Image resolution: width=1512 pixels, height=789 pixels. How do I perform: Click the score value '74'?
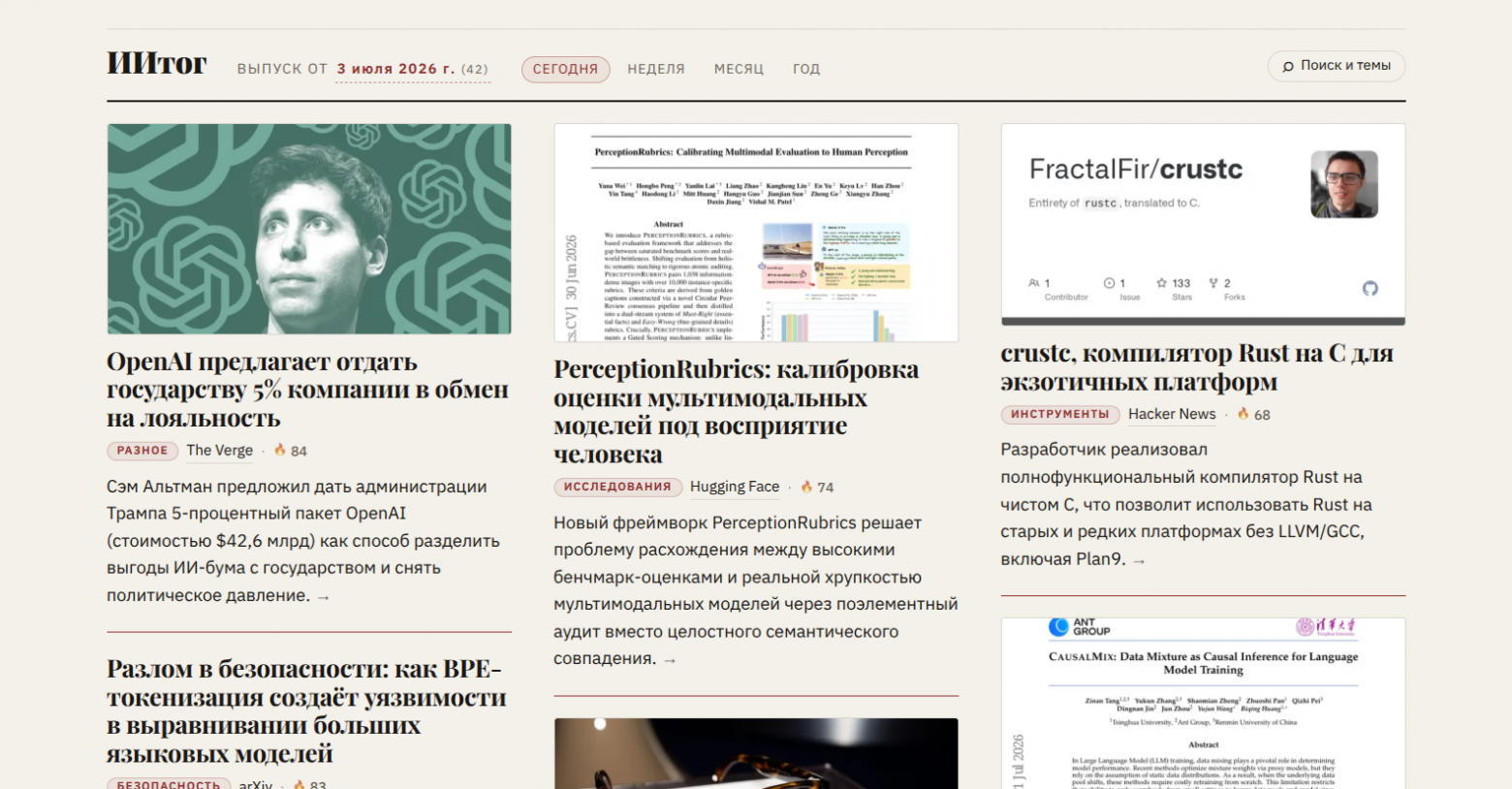pyautogui.click(x=825, y=488)
